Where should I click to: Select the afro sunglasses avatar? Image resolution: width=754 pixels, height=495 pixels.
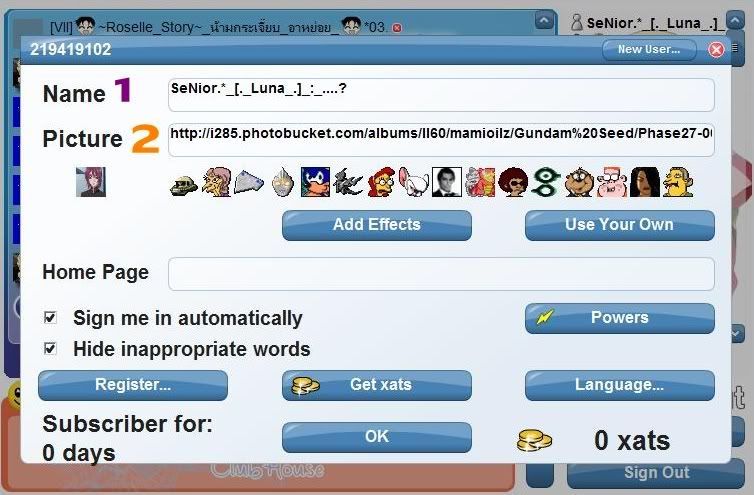(x=513, y=182)
